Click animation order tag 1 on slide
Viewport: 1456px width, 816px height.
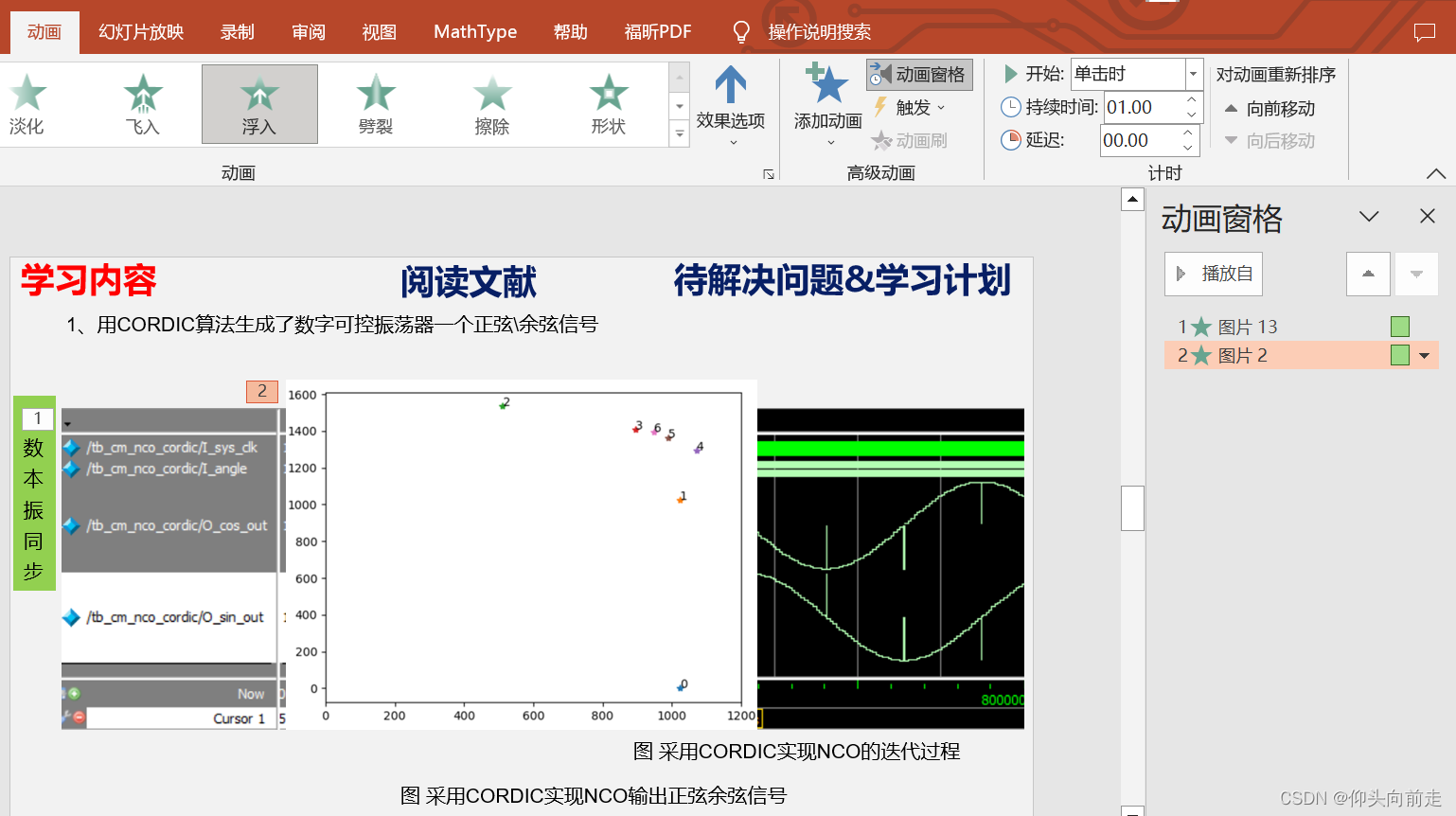(37, 418)
